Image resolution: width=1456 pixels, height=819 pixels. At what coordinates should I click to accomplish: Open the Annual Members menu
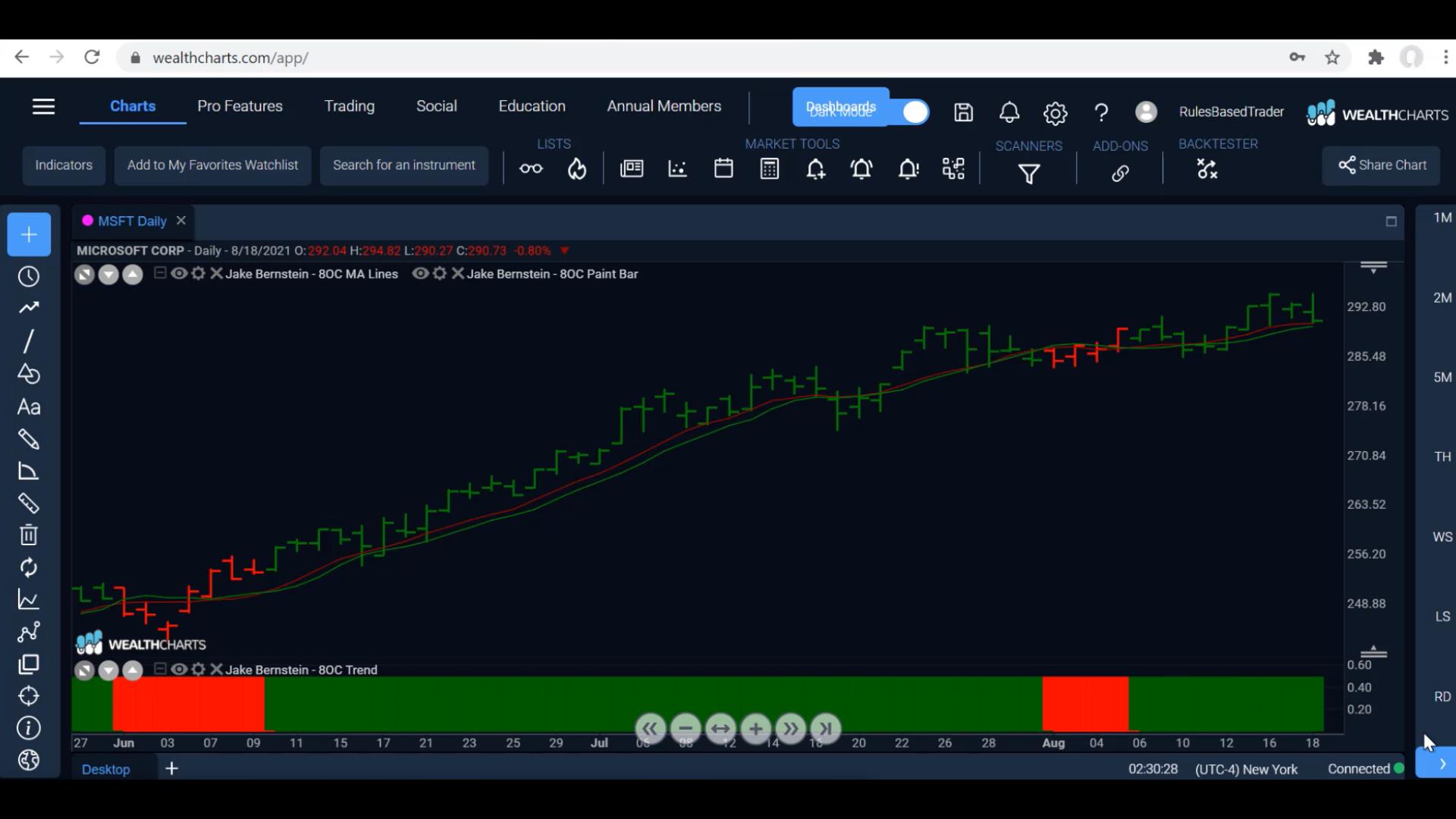pos(664,106)
